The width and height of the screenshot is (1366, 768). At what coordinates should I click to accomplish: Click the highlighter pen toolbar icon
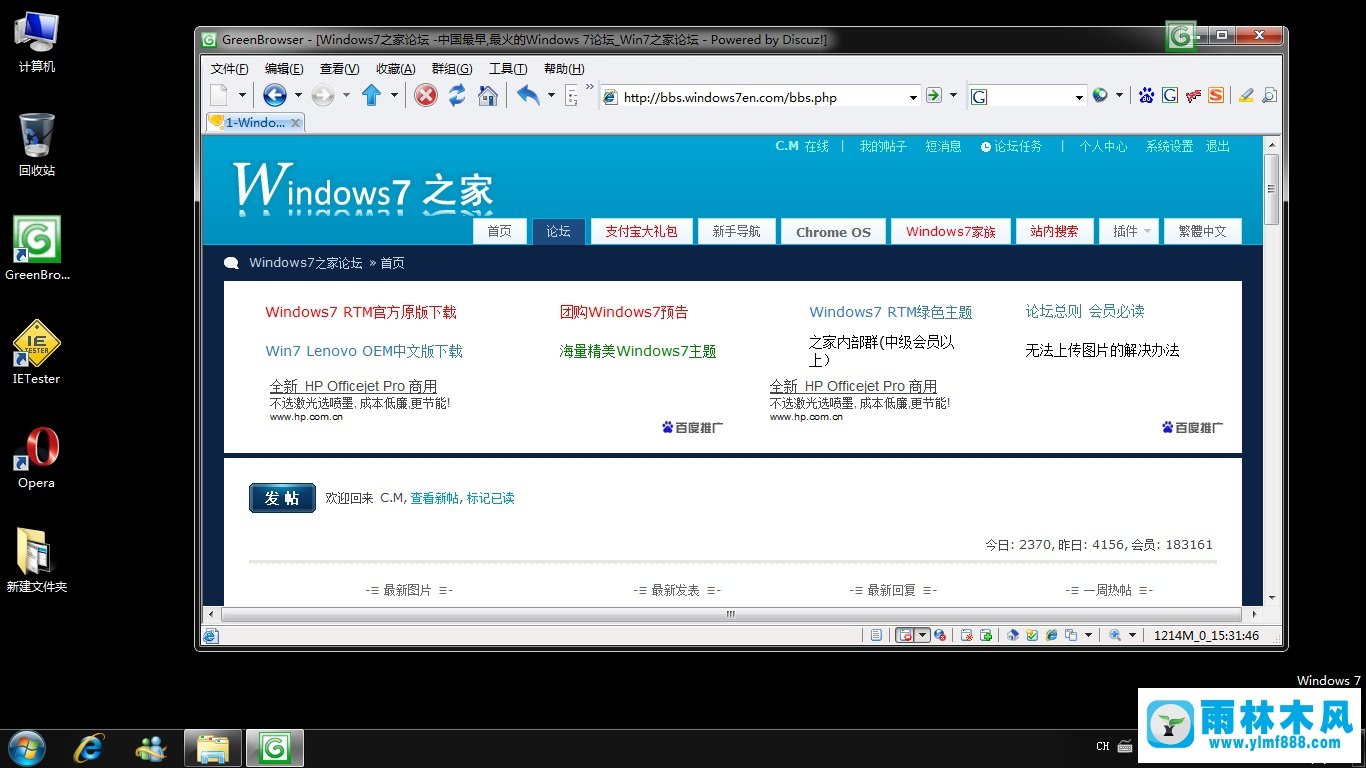click(x=1246, y=96)
